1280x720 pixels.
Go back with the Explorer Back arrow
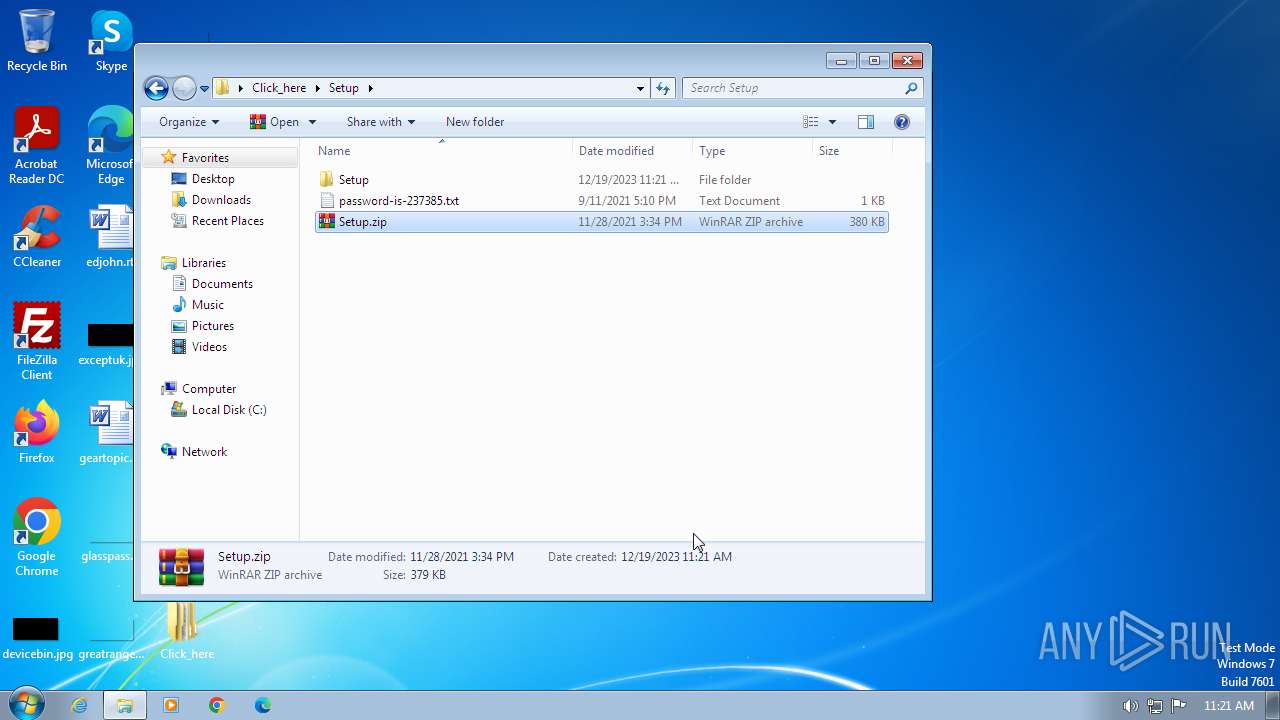pos(156,88)
